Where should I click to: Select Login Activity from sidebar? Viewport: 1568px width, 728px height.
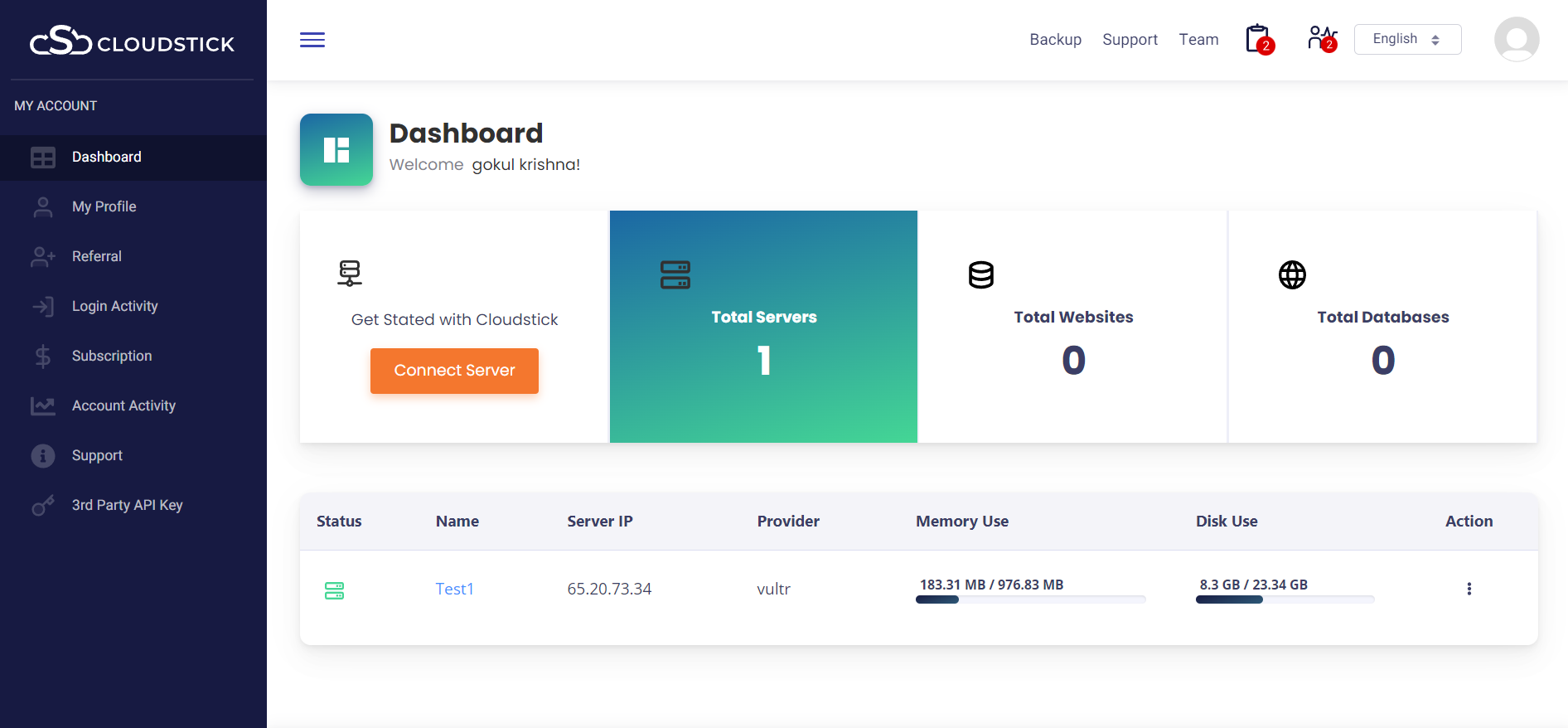pos(114,306)
